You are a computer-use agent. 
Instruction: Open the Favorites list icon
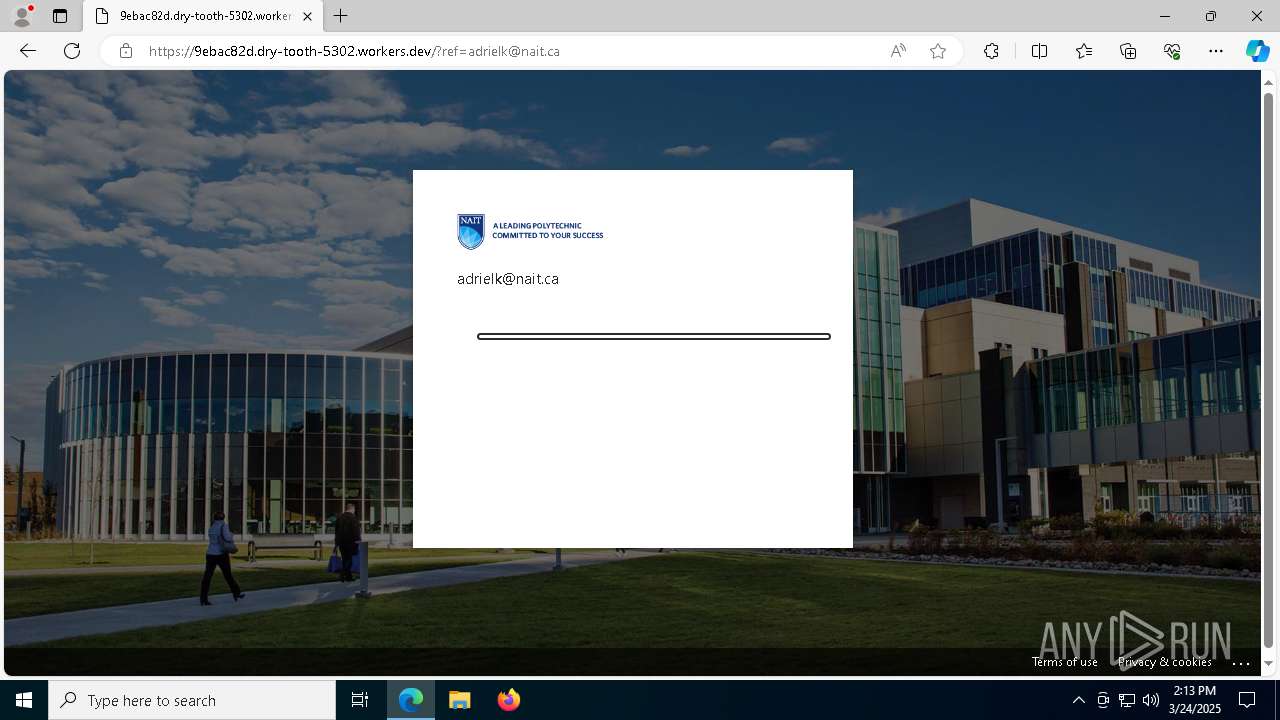[1084, 51]
